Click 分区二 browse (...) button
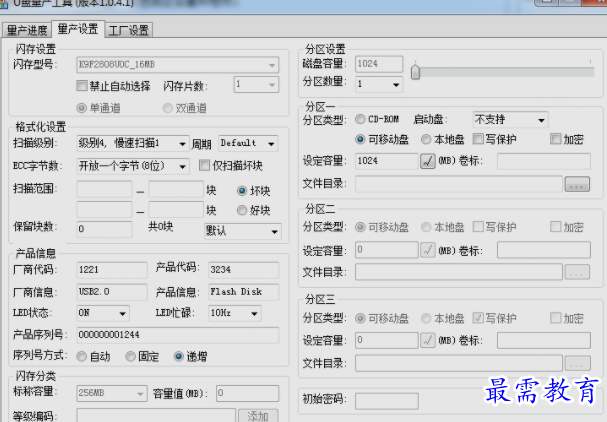 coord(577,272)
